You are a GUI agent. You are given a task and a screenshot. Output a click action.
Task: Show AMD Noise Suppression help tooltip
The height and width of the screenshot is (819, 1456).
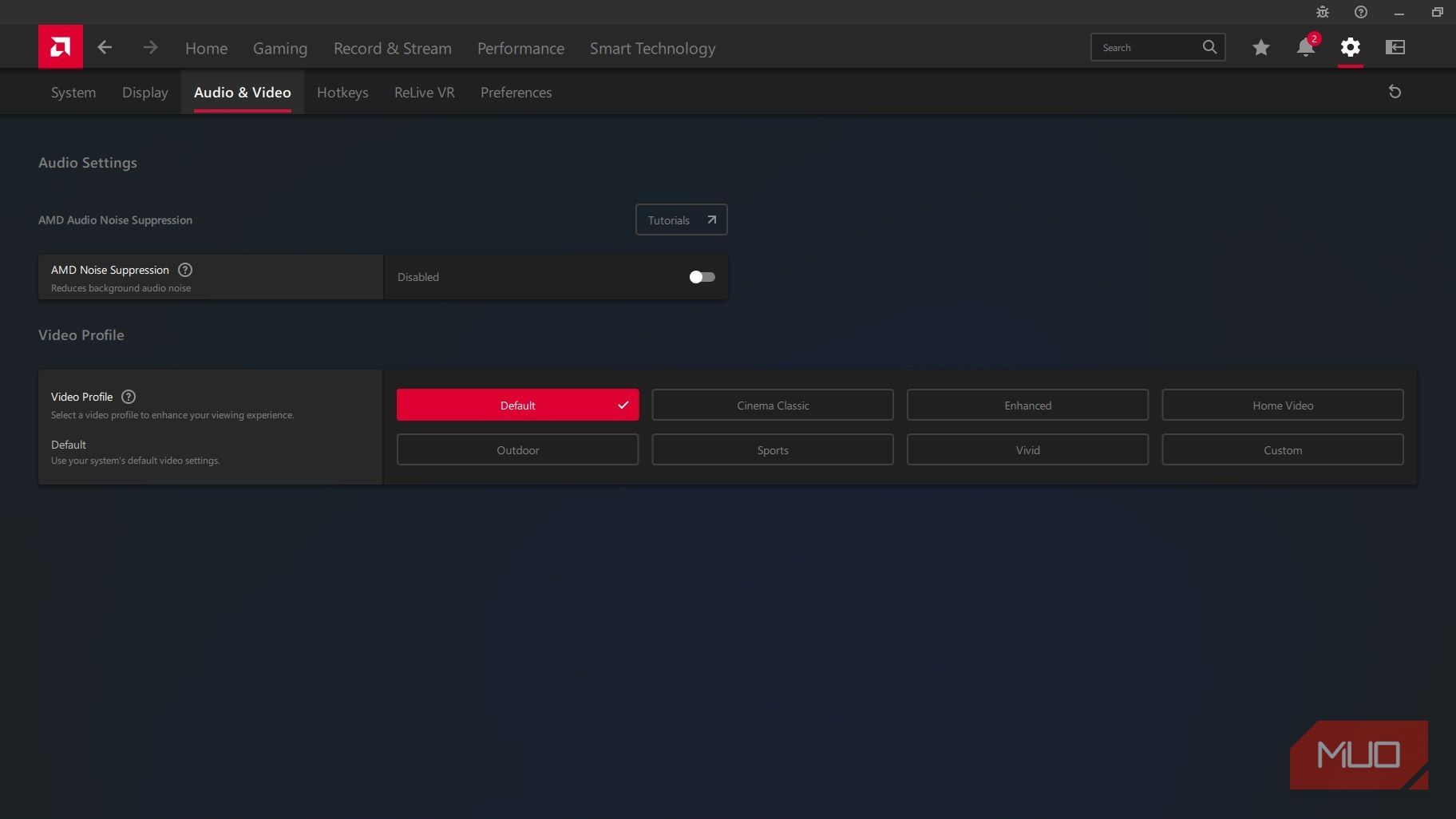point(185,270)
